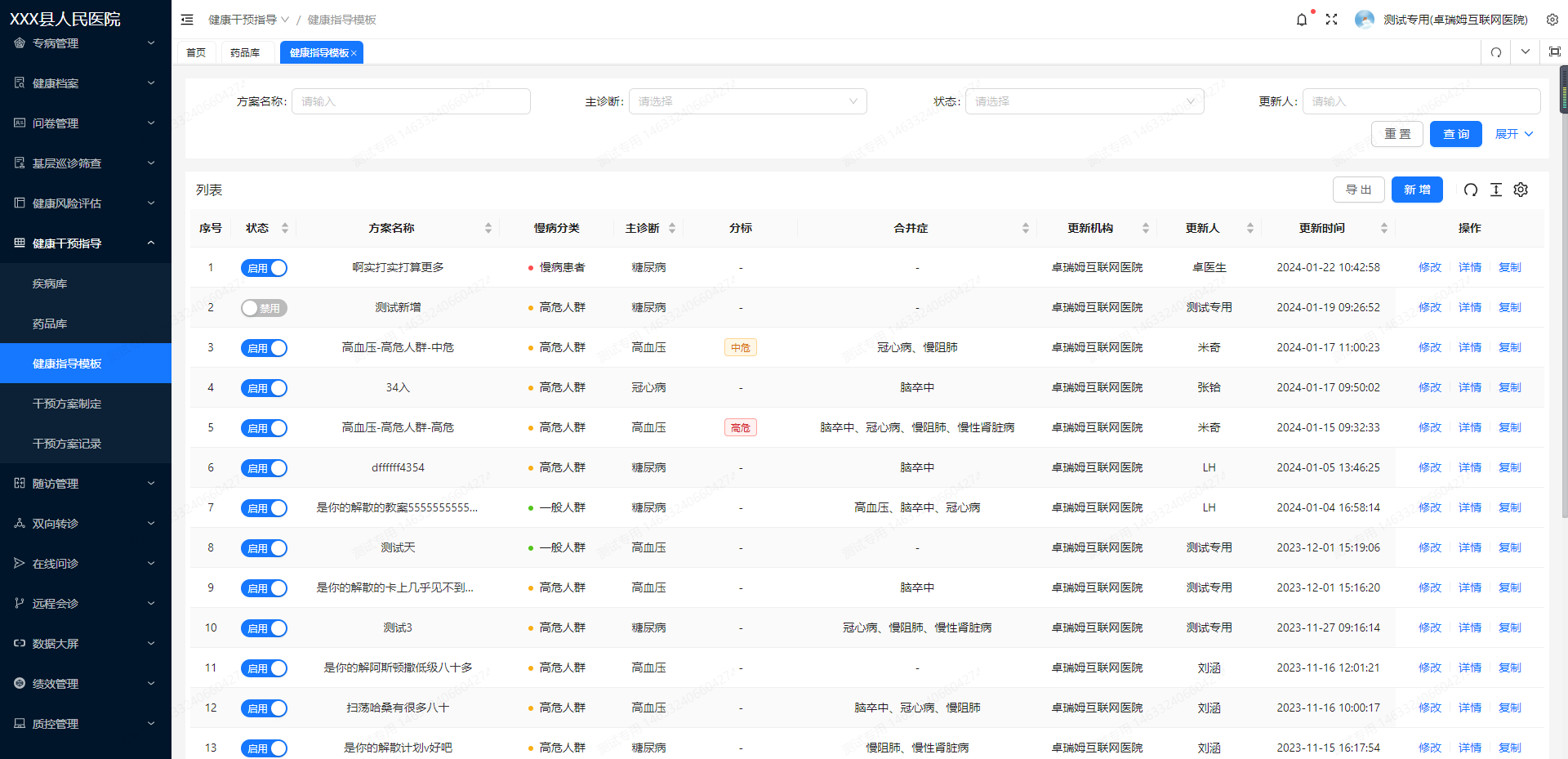This screenshot has height=759, width=1568.
Task: Click 修改 link for row 高血压-高危人群-中危
Action: tap(1429, 348)
